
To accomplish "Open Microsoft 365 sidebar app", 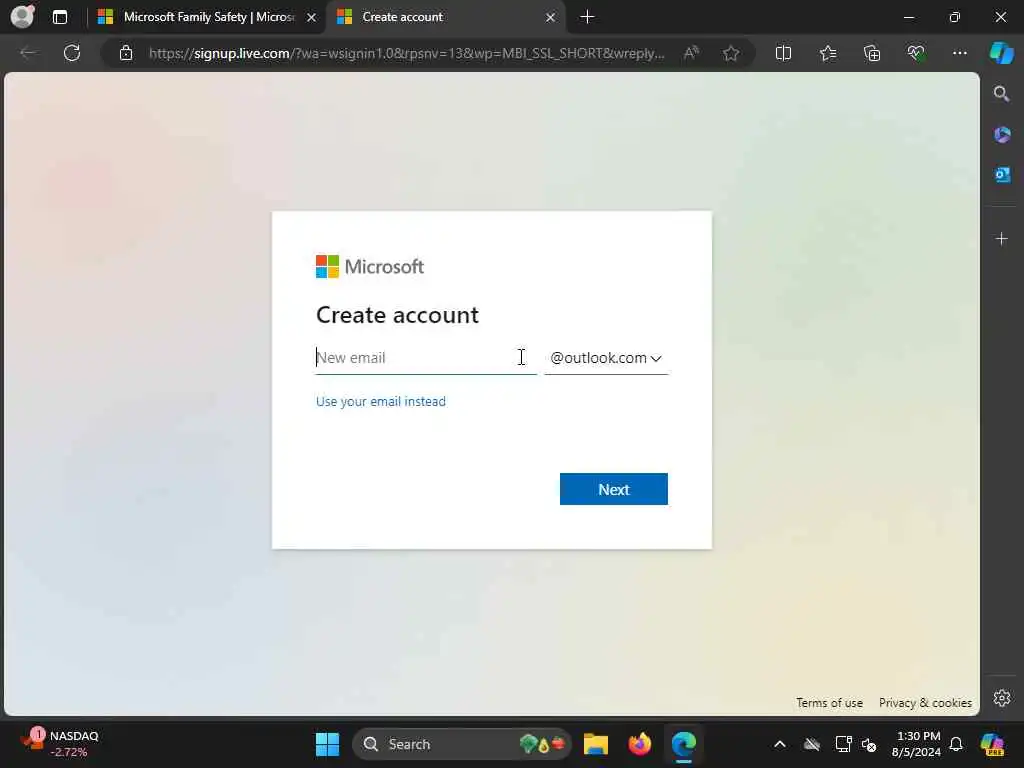I will tap(1002, 135).
